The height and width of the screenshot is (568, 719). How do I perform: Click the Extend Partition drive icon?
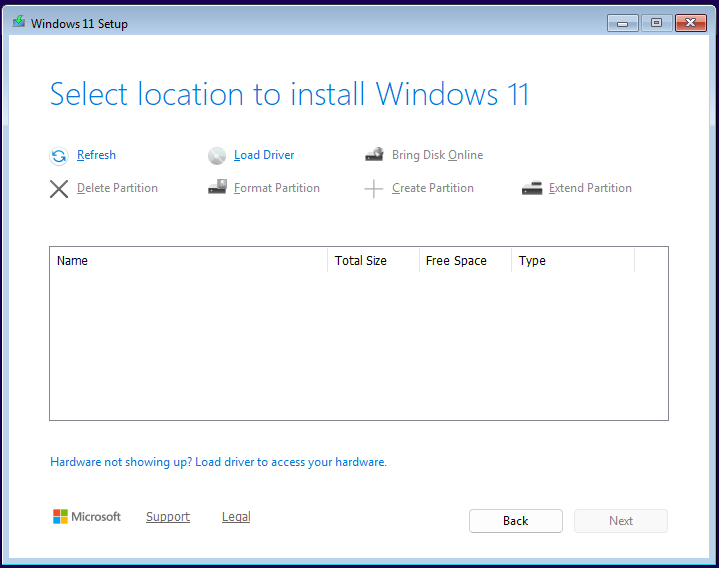pos(532,188)
